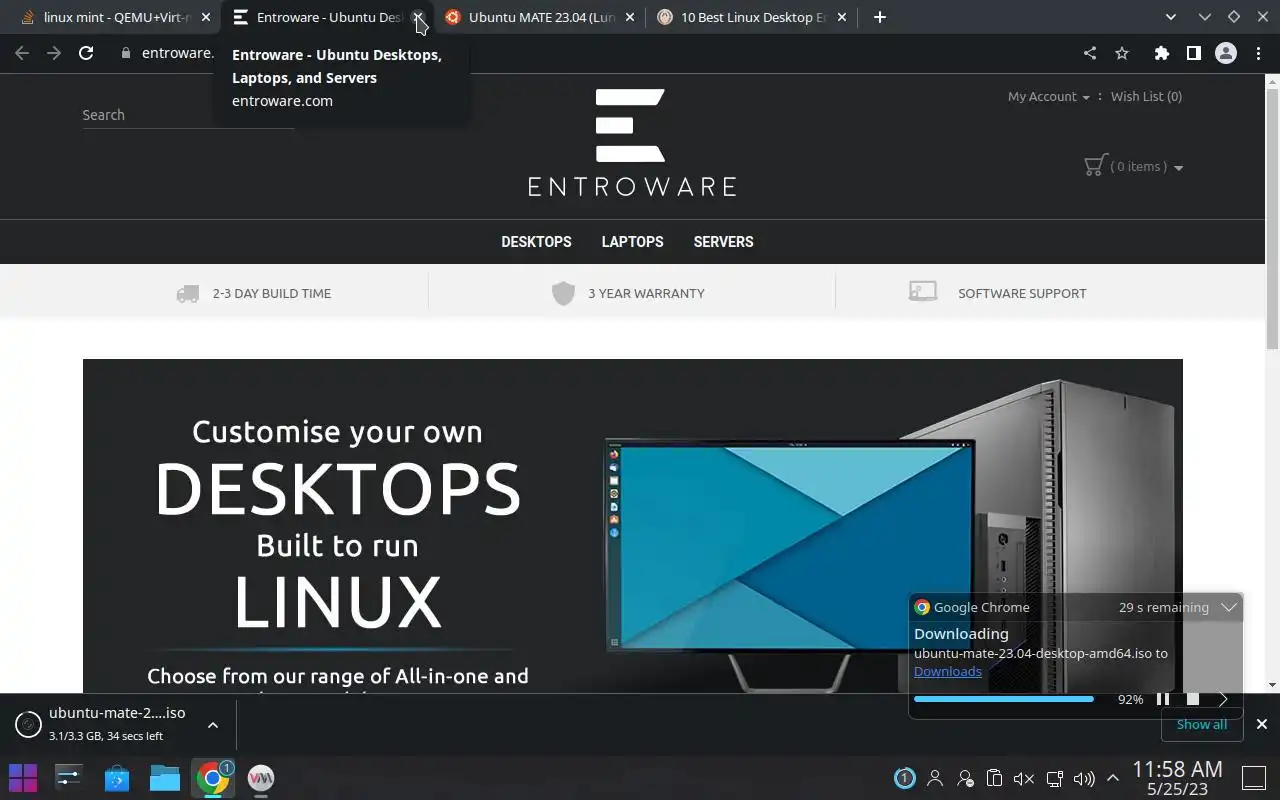Image resolution: width=1280 pixels, height=800 pixels.
Task: Bookmark this page with star icon
Action: 1122,53
